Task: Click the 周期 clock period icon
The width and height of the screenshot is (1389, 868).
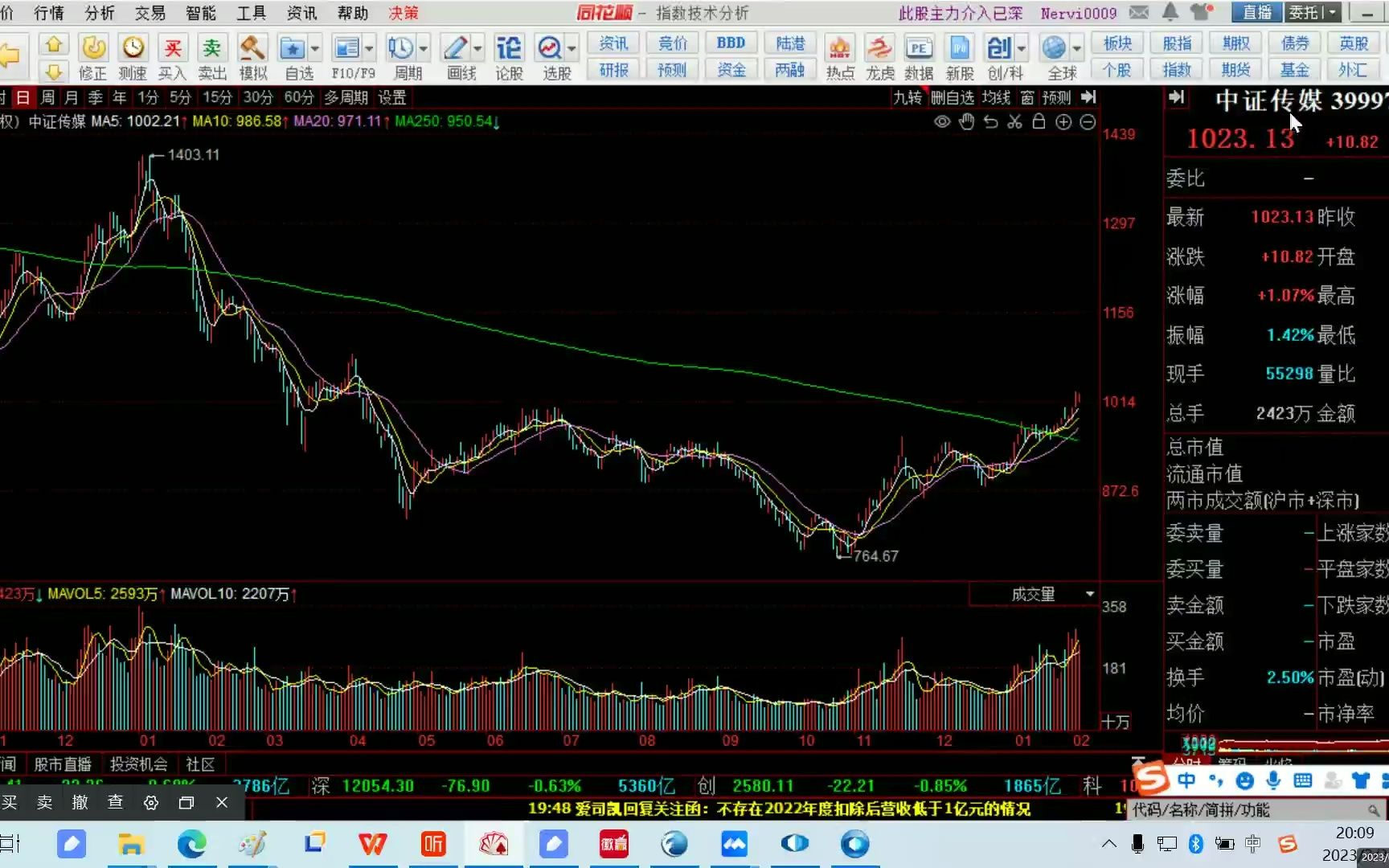Action: point(400,48)
